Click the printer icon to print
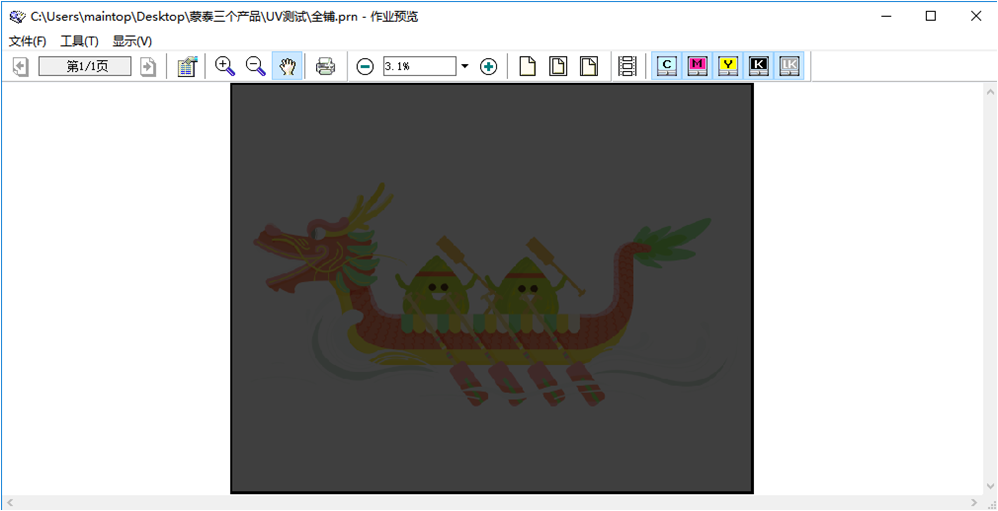The height and width of the screenshot is (511, 998). 325,66
